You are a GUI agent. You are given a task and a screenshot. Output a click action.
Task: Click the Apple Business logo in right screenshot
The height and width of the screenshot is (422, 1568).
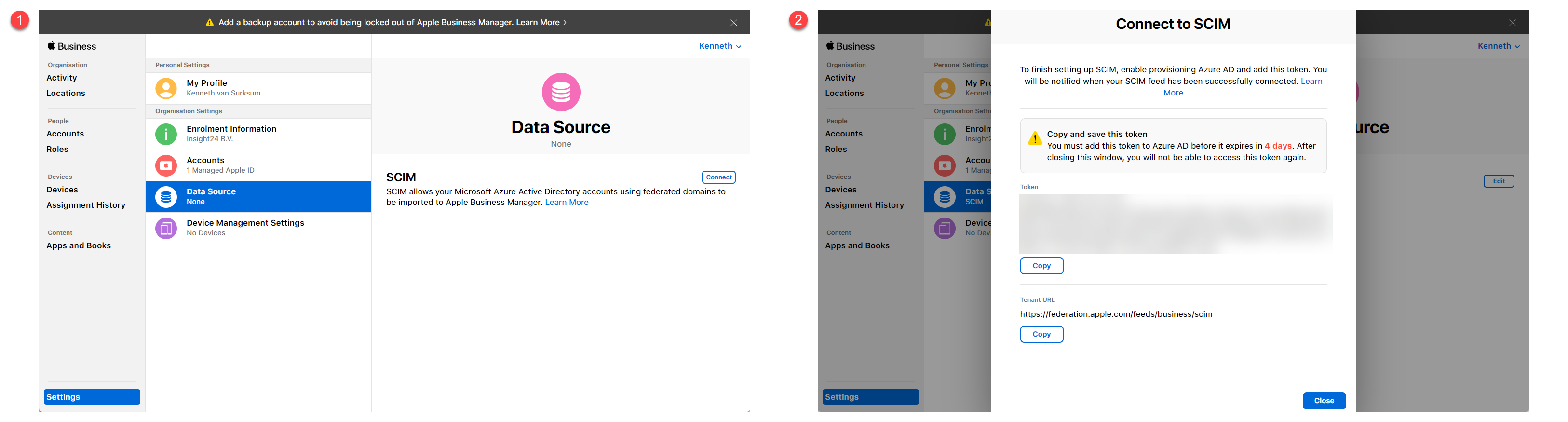point(851,46)
